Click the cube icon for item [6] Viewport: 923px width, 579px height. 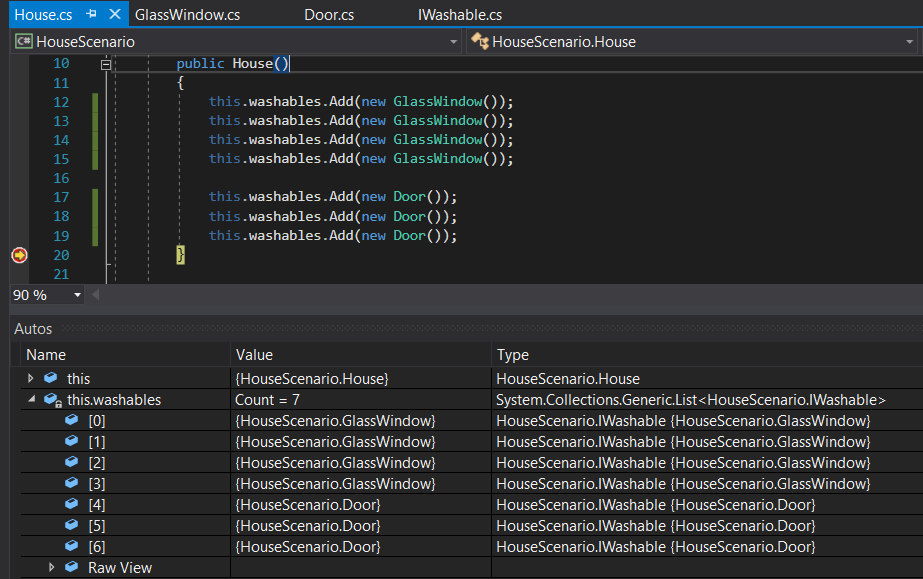pos(72,546)
